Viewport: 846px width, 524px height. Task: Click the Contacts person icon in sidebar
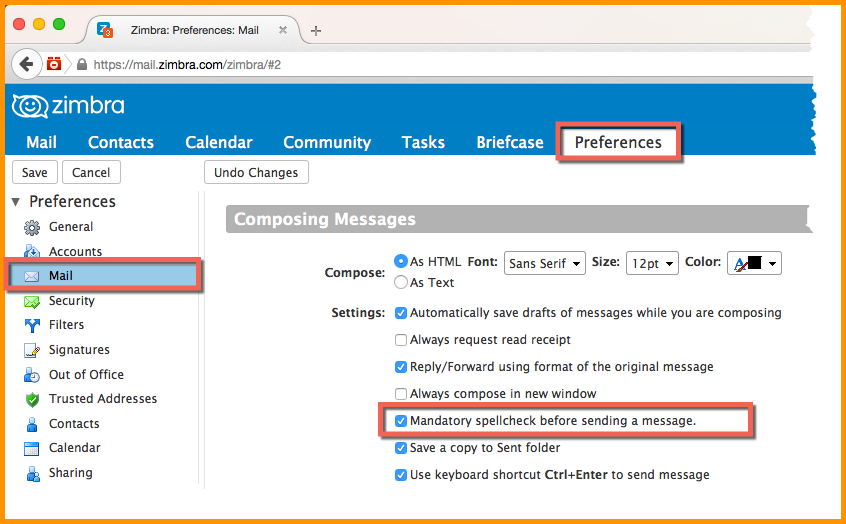point(32,424)
